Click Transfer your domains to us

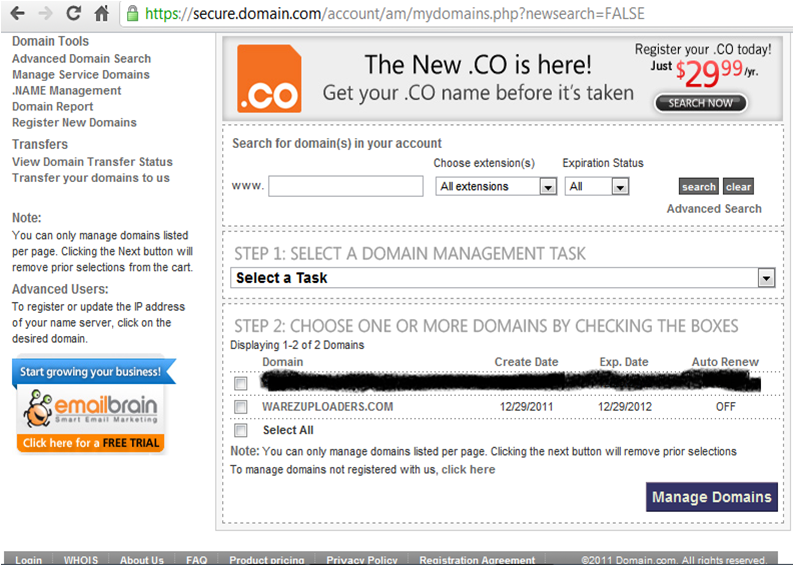(91, 178)
